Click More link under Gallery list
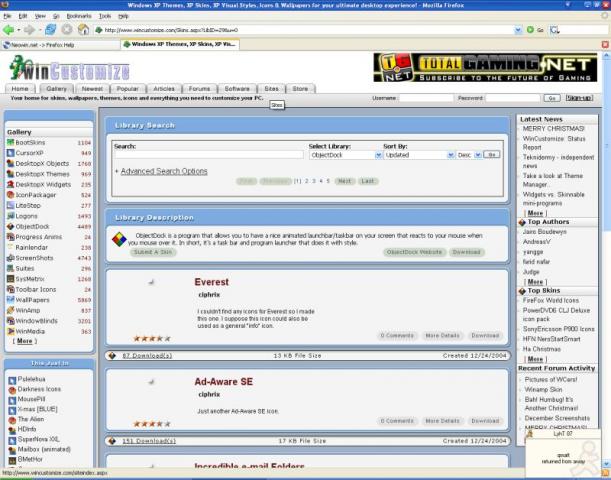 point(24,341)
